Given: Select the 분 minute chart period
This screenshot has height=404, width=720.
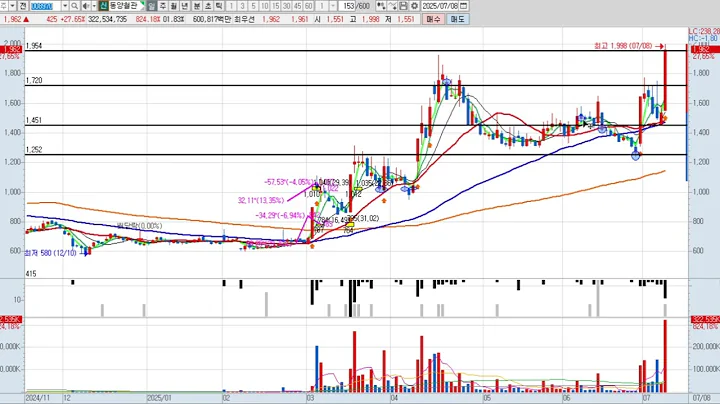Looking at the screenshot, I should 197,6.
